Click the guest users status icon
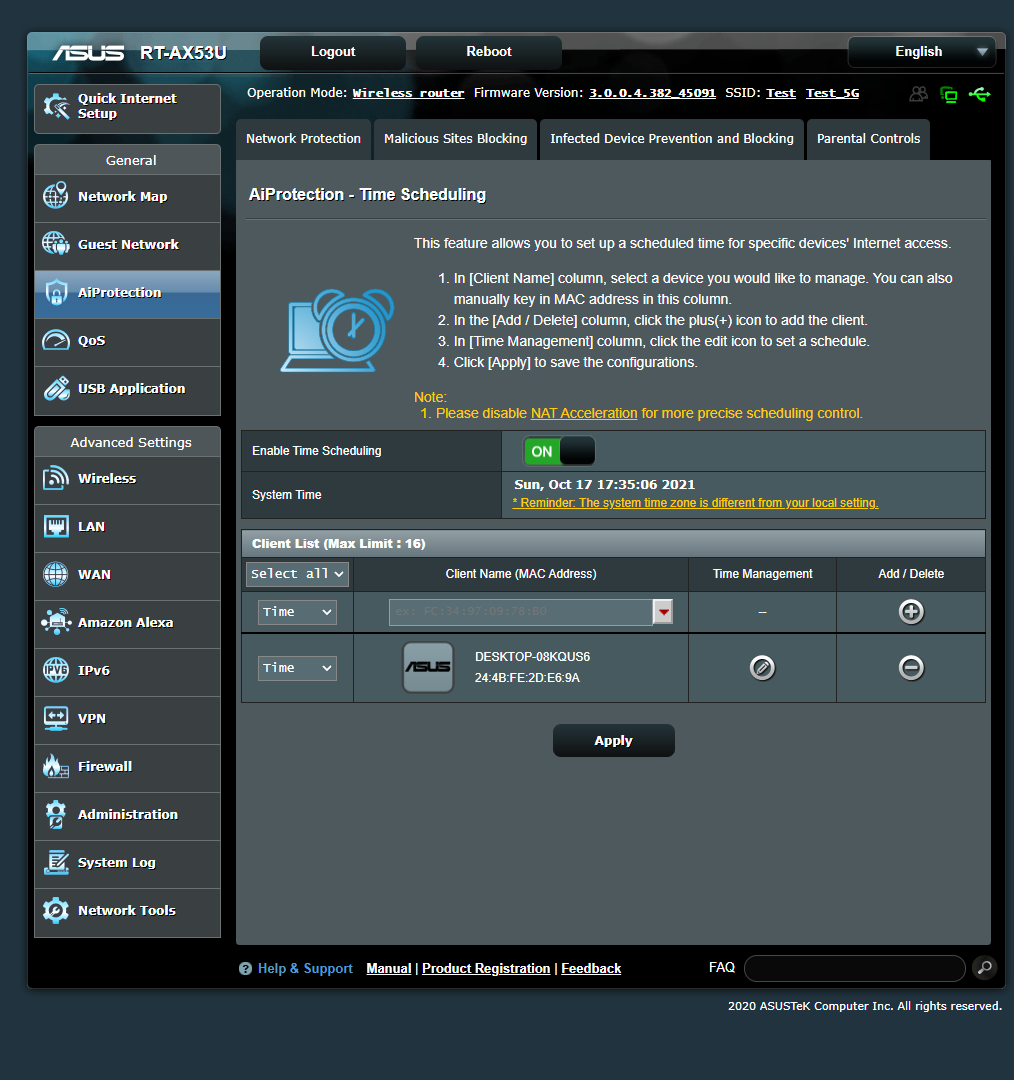This screenshot has width=1014, height=1080. coord(918,94)
